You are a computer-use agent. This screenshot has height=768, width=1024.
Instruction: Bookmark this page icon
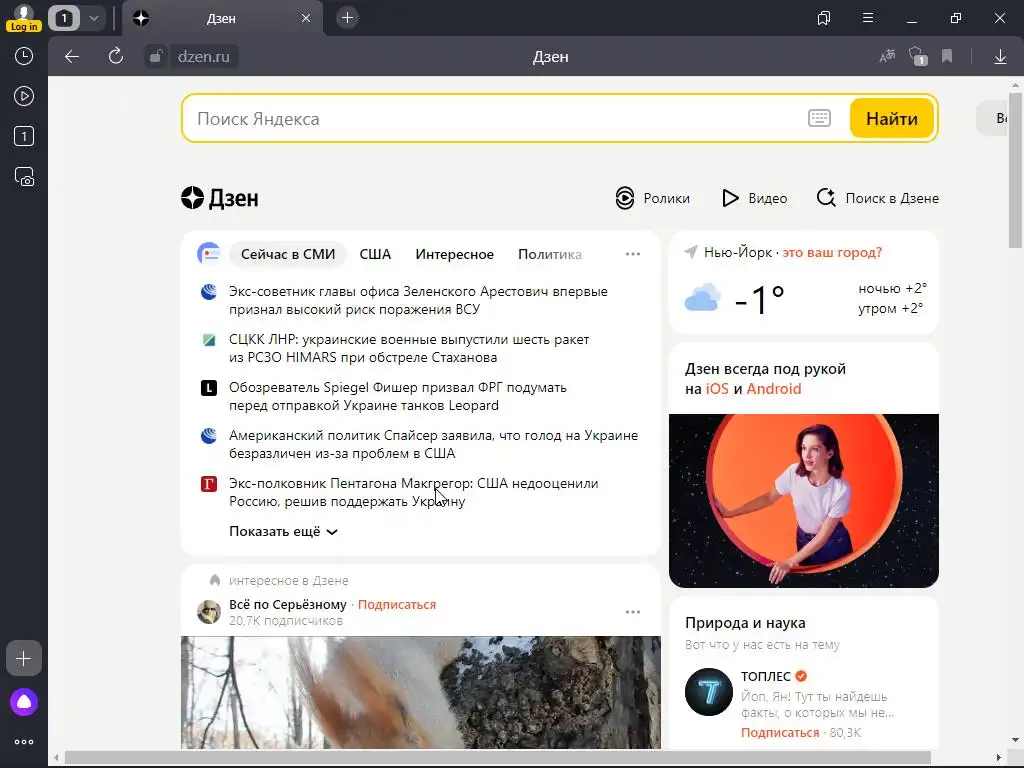[947, 56]
